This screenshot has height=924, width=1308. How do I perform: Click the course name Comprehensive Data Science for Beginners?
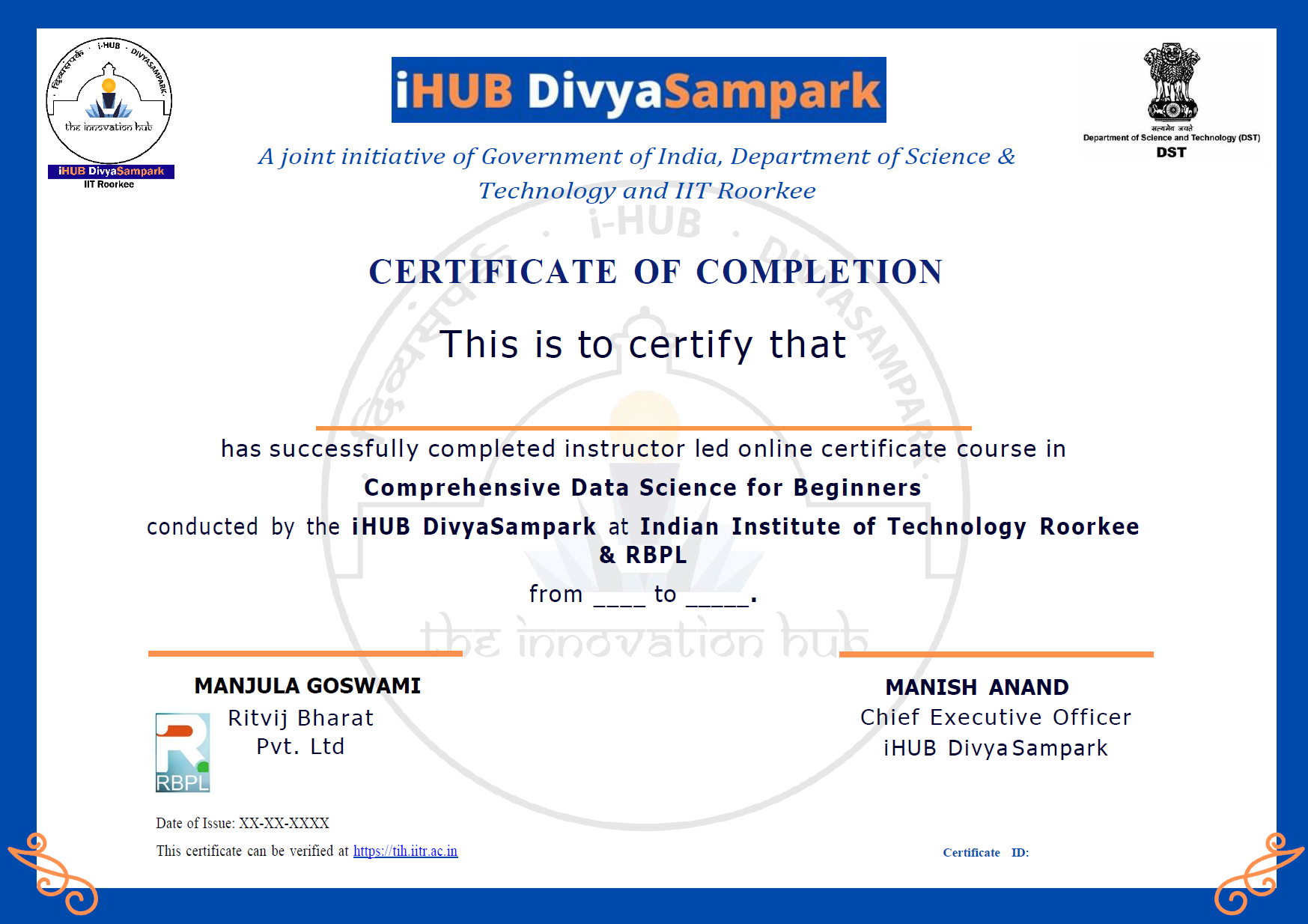642,487
